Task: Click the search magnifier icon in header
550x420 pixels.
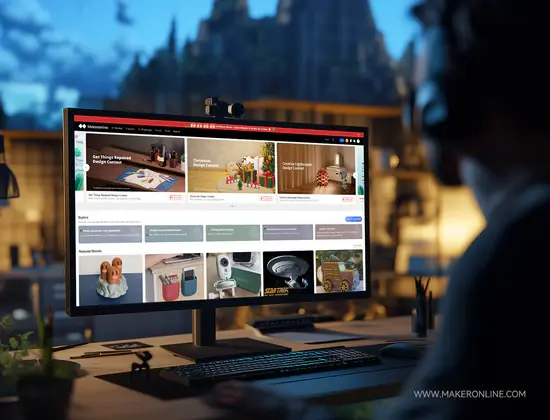Action: 333,140
